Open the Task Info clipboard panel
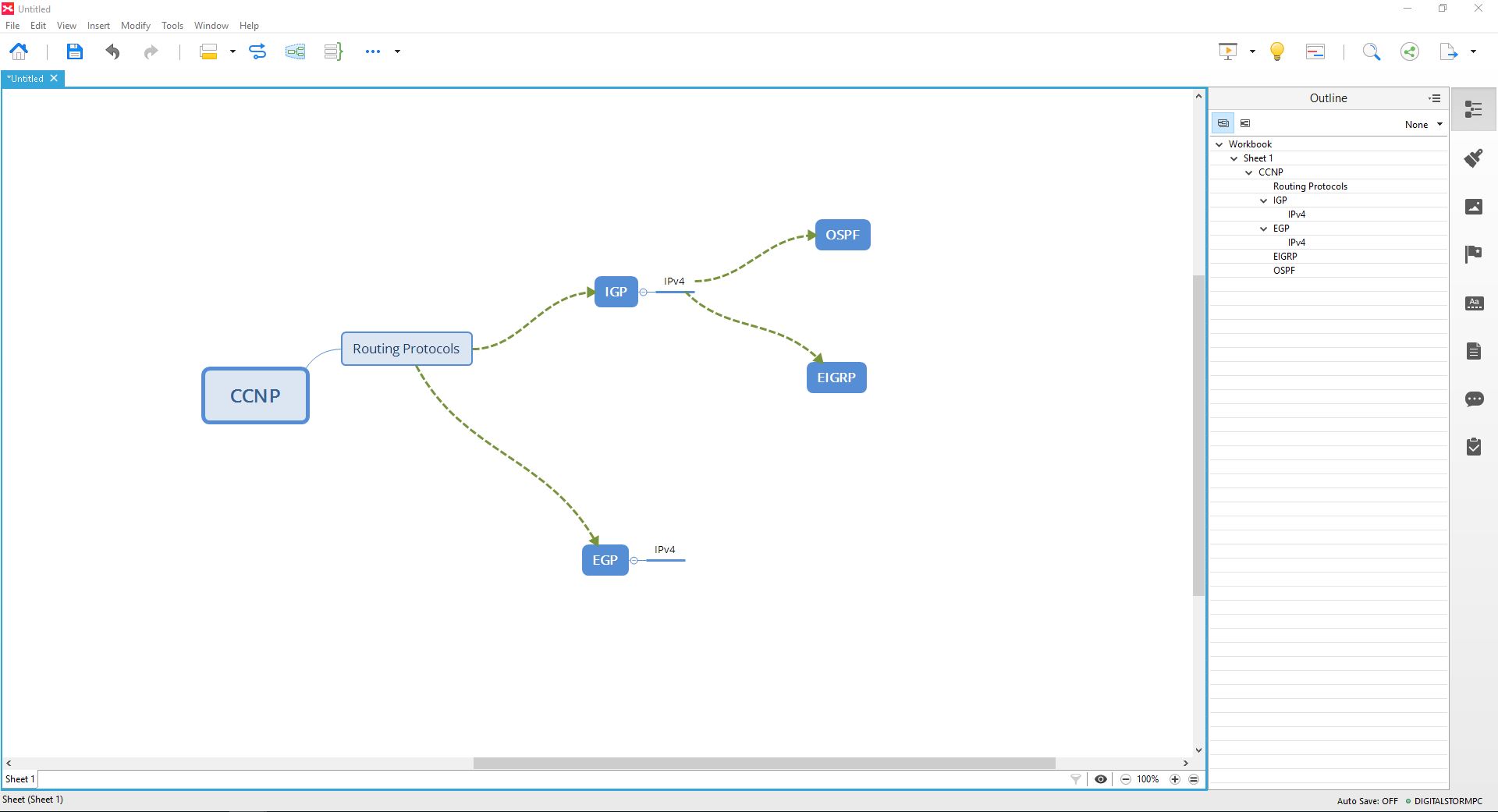Image resolution: width=1498 pixels, height=812 pixels. [1473, 447]
